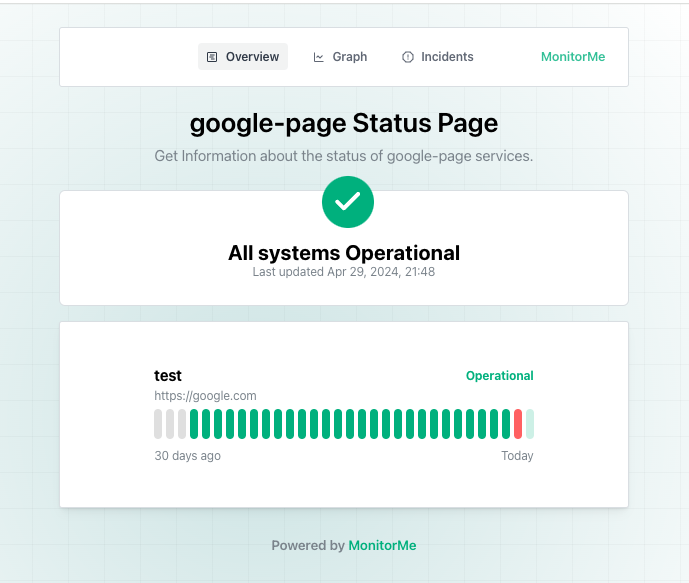Click the Last updated Apr 29 timestamp

tap(344, 272)
